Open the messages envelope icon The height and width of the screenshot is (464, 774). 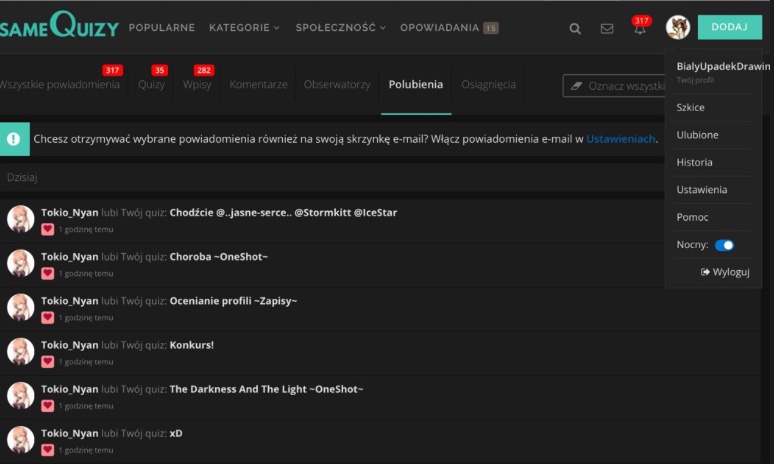pyautogui.click(x=607, y=28)
